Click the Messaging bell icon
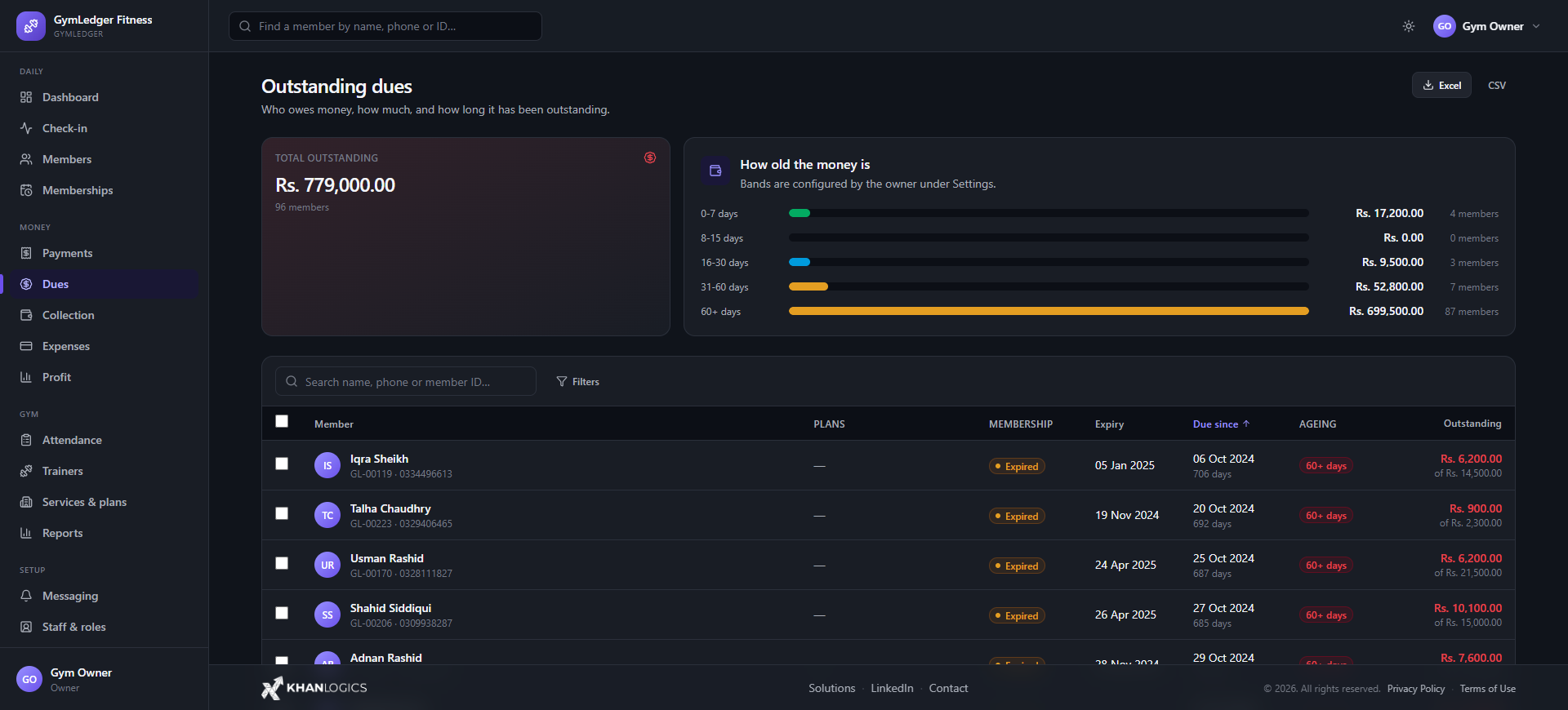Image resolution: width=1568 pixels, height=710 pixels. 26,596
